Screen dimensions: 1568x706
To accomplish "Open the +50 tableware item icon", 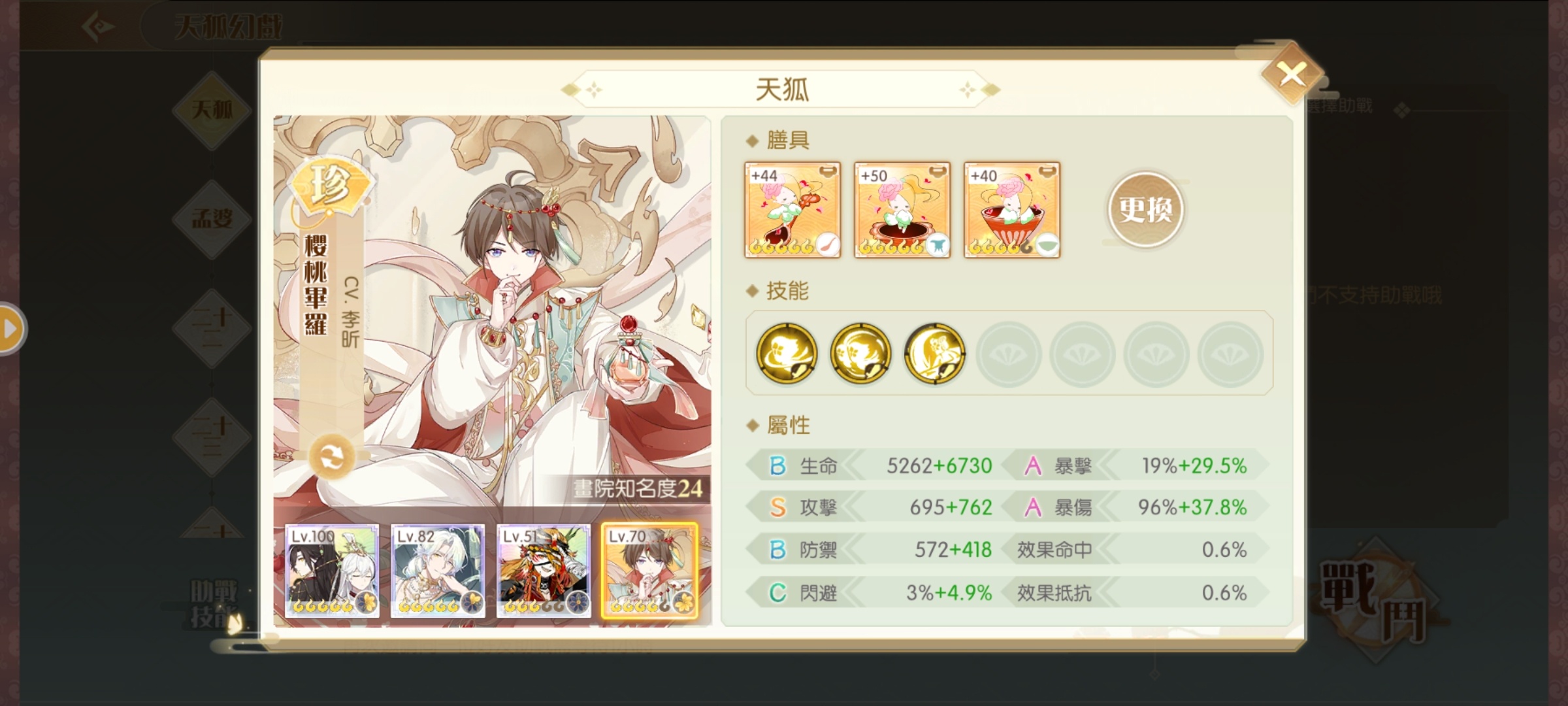I will (902, 210).
